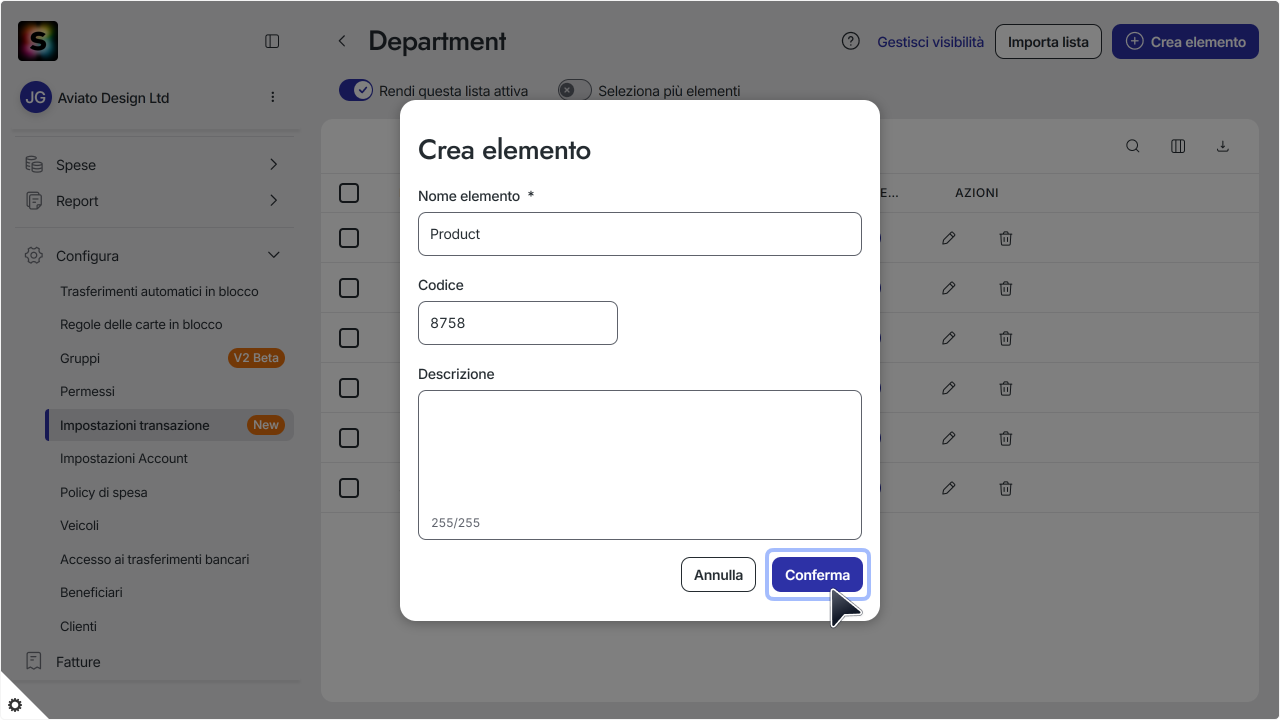Click the Aviato Design Ltd account name
1280x720 pixels.
[x=114, y=98]
